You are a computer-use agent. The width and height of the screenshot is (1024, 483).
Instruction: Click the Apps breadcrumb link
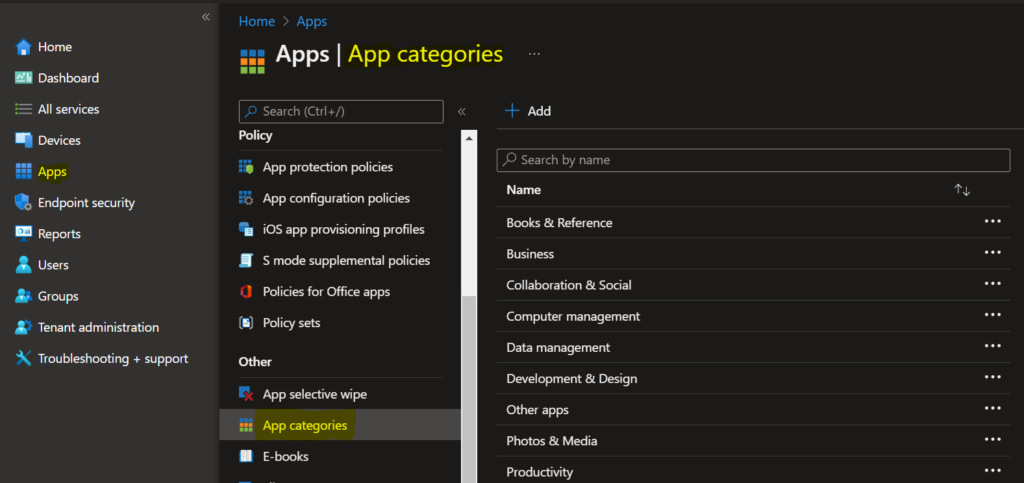coord(312,22)
